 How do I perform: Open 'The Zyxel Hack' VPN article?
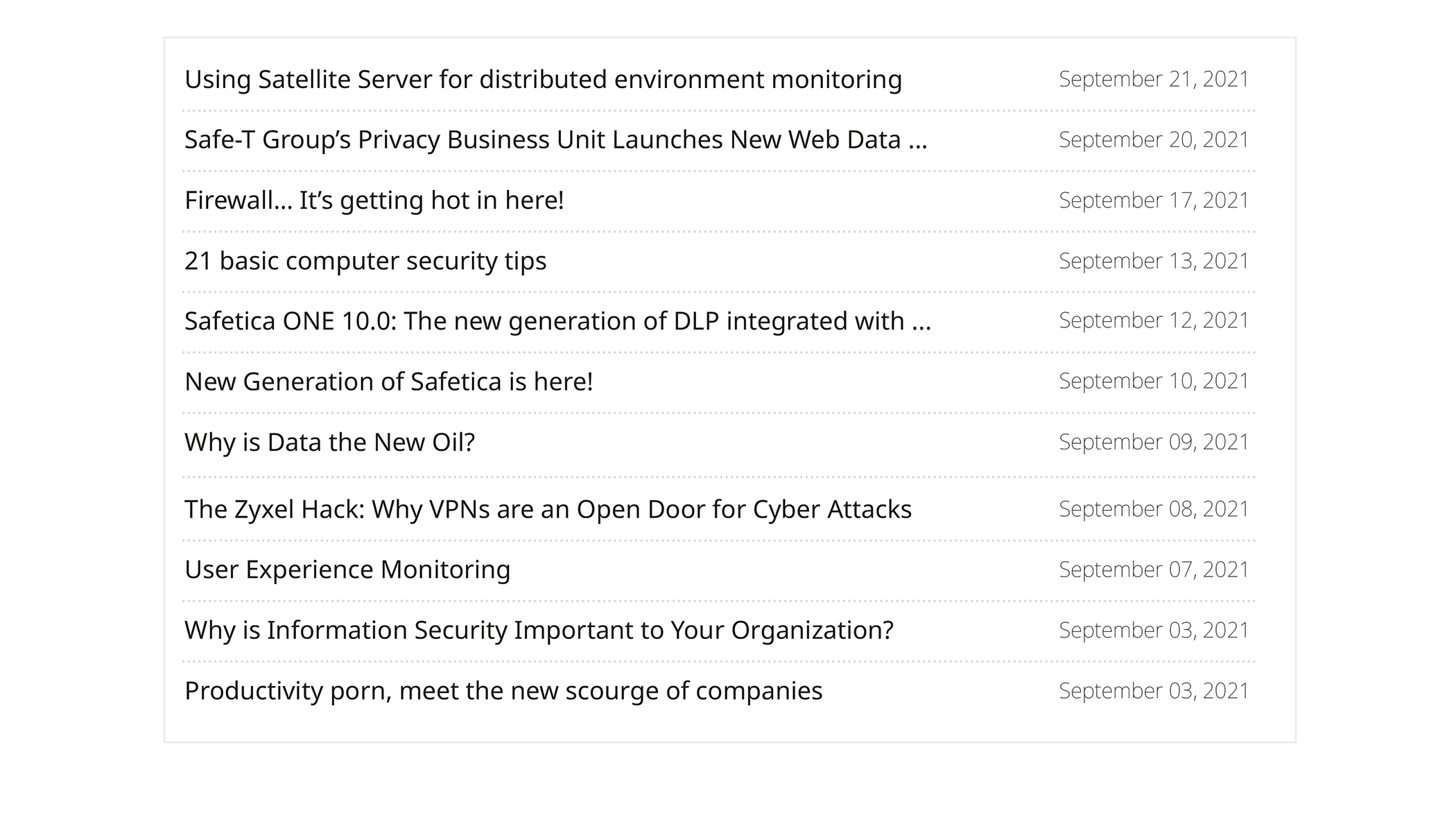pyautogui.click(x=548, y=509)
